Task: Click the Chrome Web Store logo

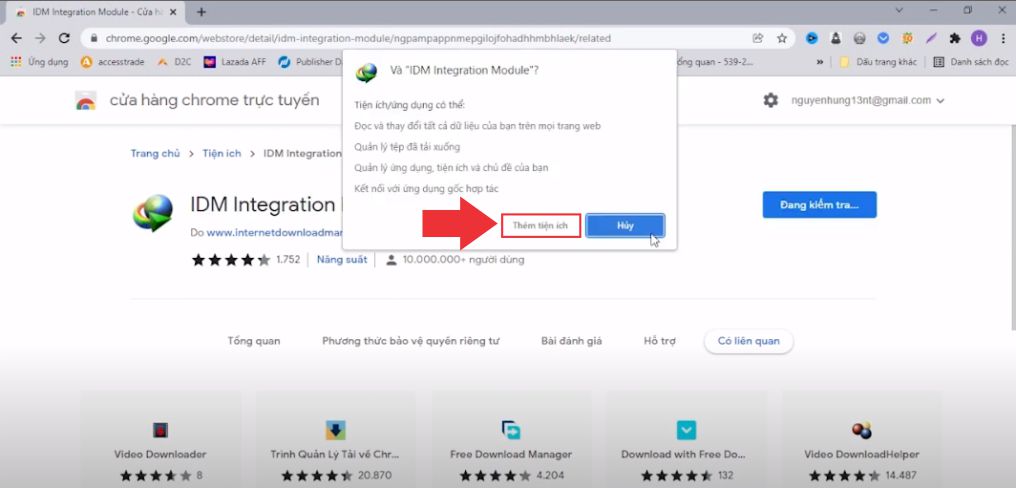Action: [86, 100]
